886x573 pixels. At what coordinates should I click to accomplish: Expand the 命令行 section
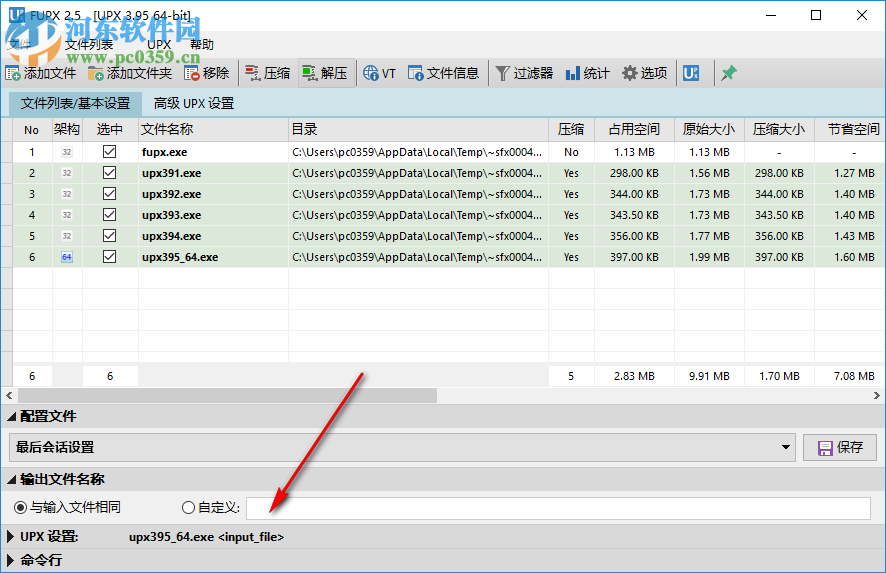point(10,561)
